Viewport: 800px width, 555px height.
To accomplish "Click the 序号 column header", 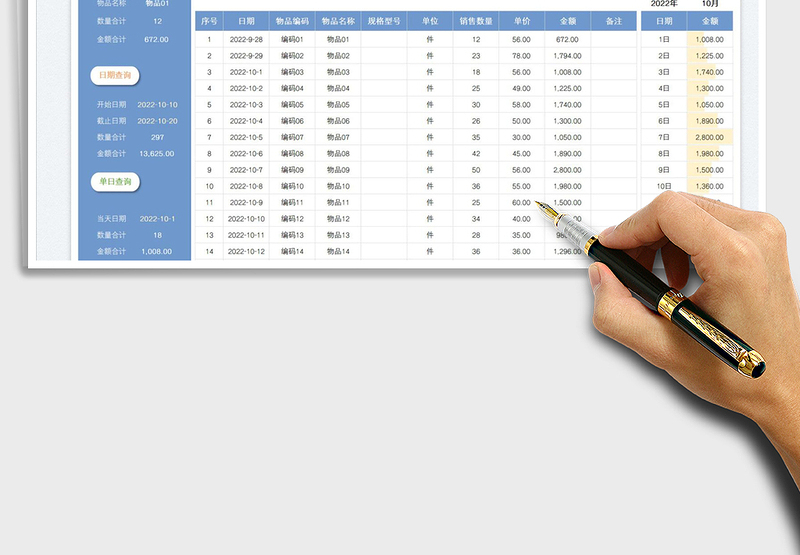I will coord(208,21).
